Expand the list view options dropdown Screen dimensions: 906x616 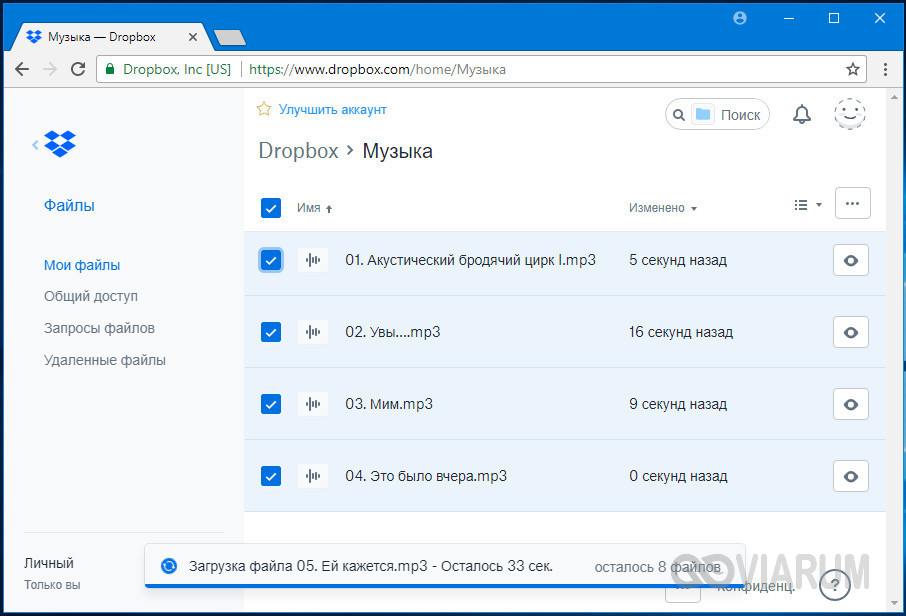point(807,205)
